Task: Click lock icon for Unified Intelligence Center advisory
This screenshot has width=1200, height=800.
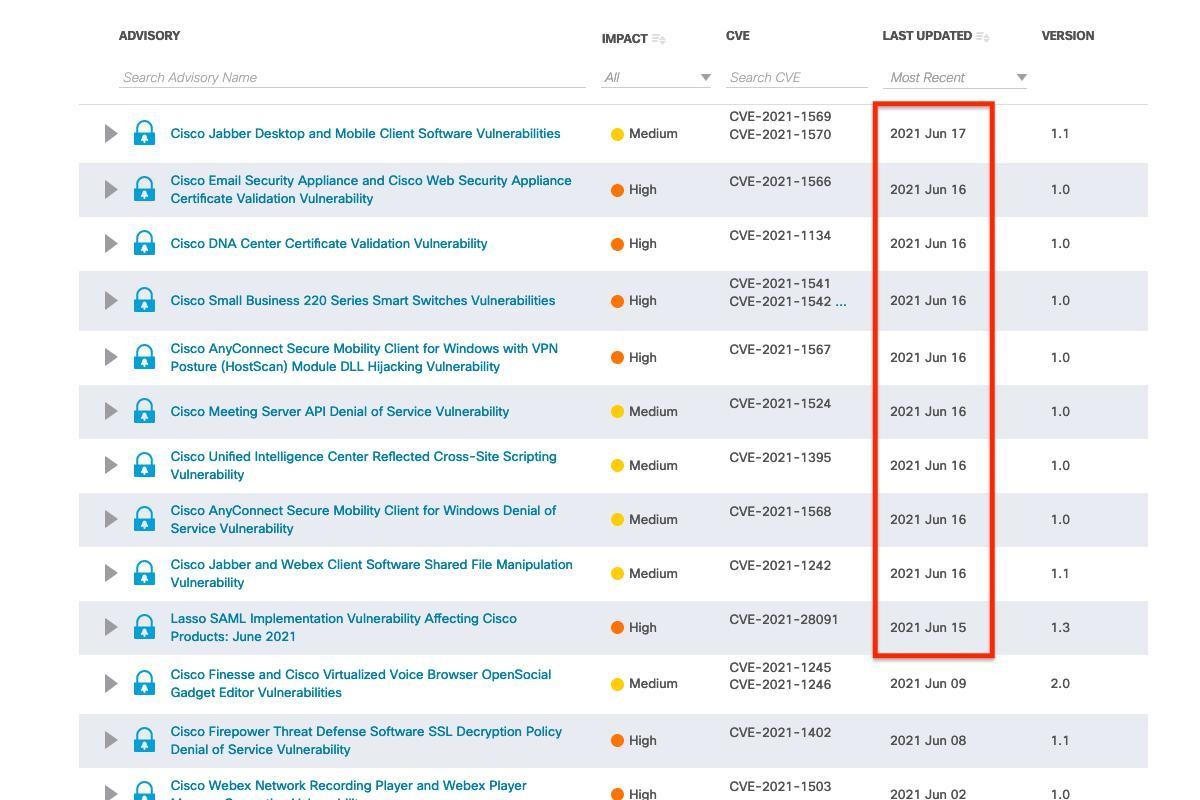Action: pos(144,465)
